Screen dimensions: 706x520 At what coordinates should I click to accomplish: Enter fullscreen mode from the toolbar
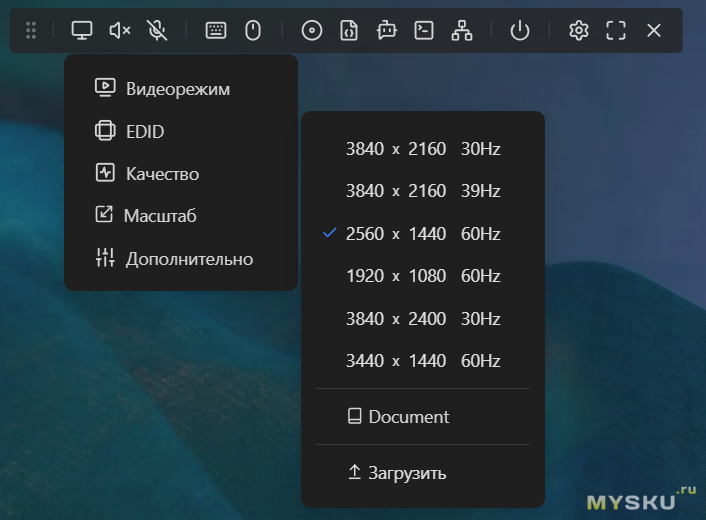pos(616,31)
